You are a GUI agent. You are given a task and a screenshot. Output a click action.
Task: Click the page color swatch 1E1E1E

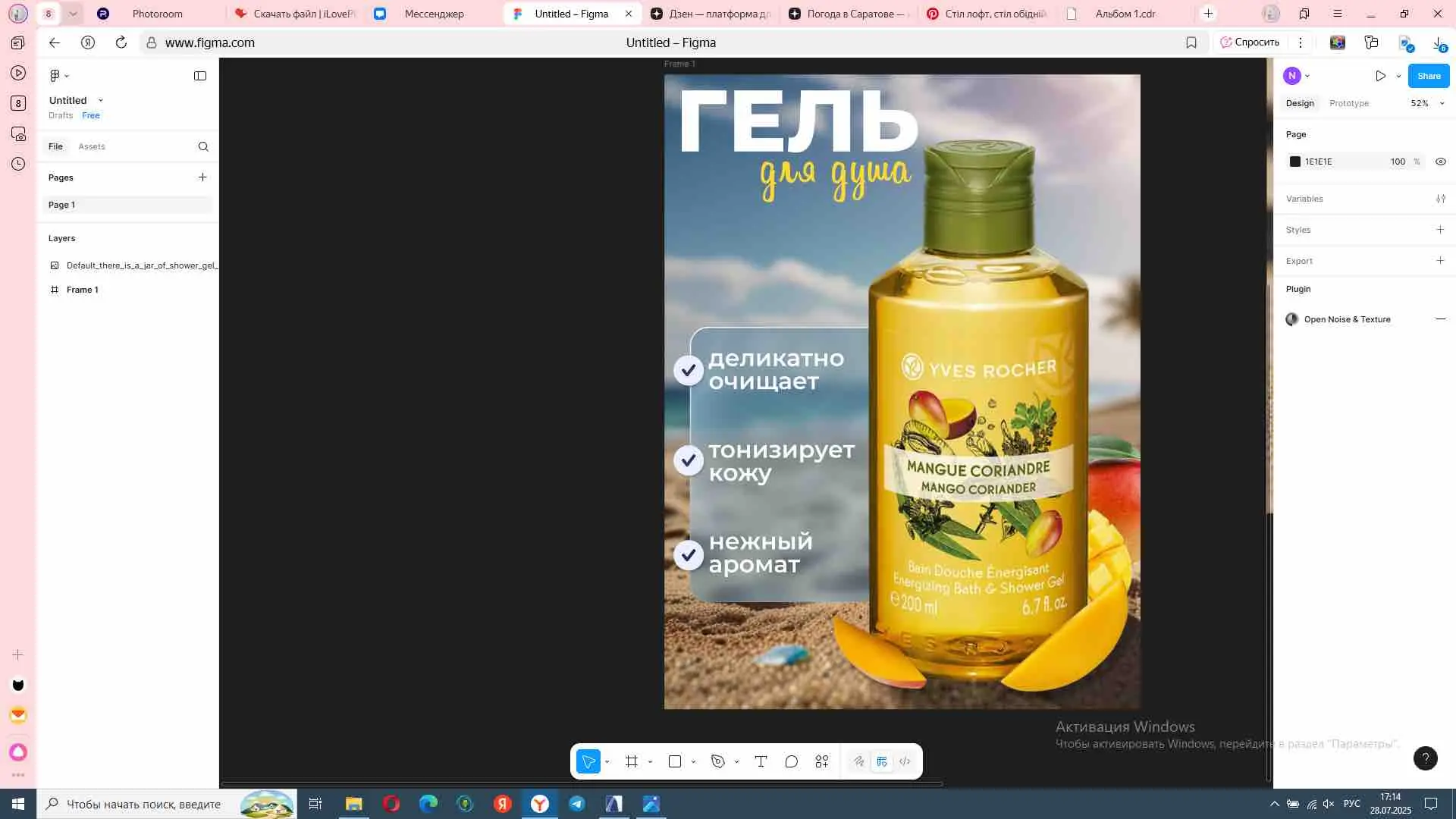(1295, 162)
